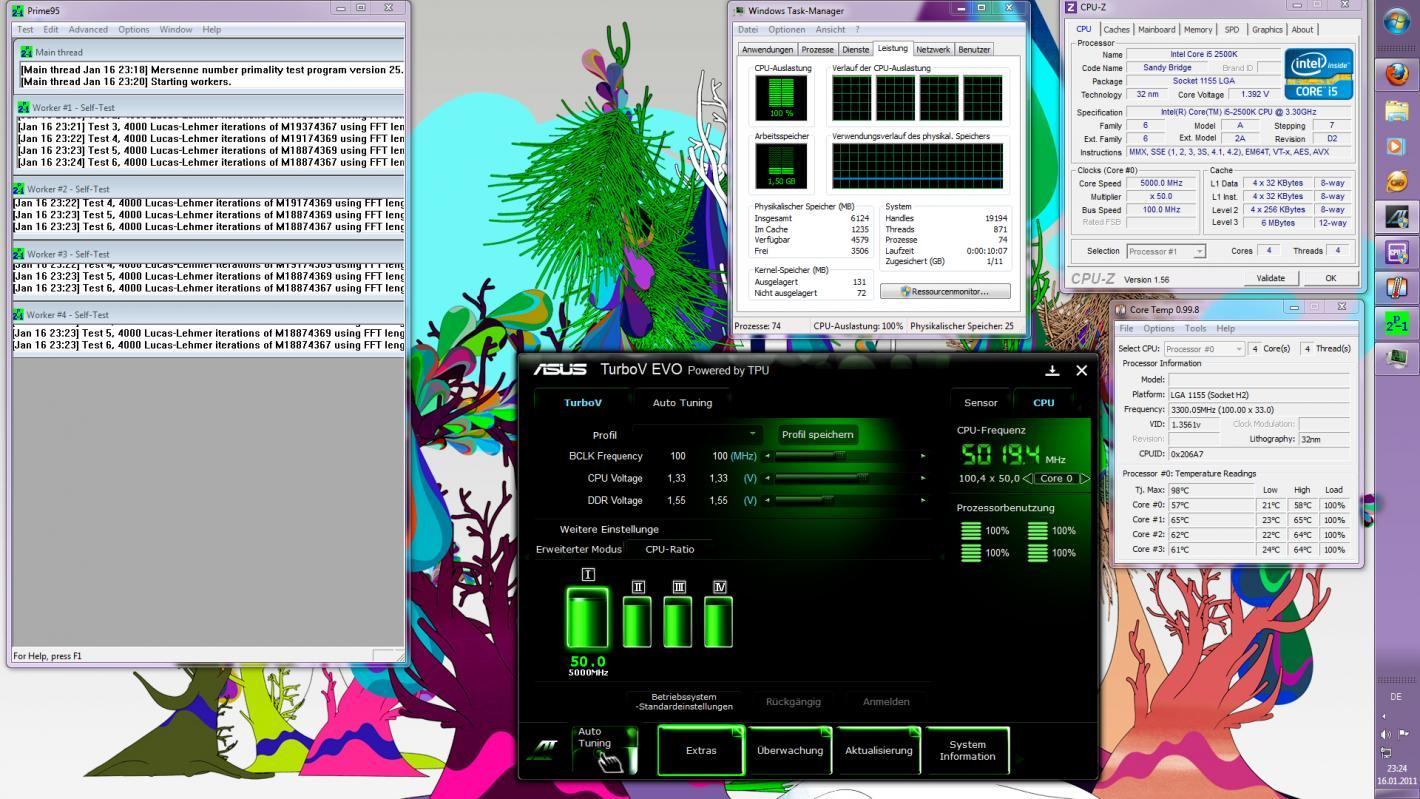Click the BCLK Frequency slider

coord(845,456)
